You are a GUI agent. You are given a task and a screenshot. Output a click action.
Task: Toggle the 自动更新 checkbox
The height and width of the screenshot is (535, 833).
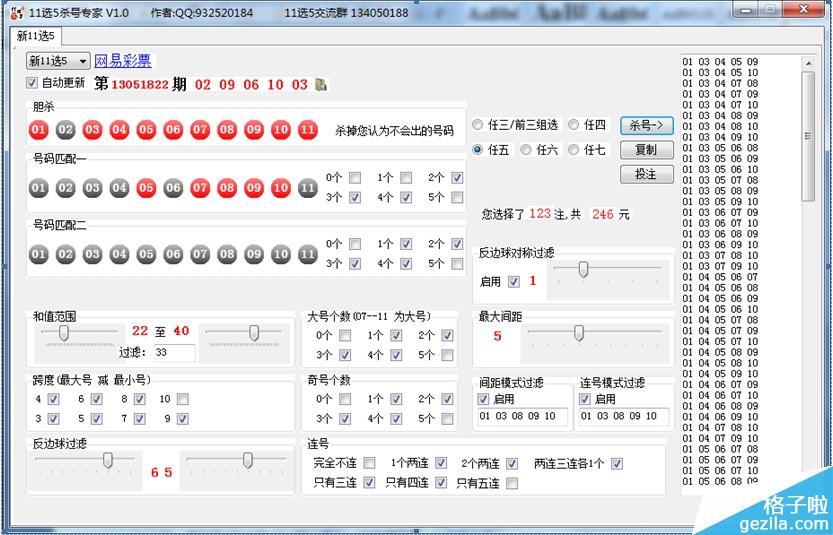click(32, 83)
